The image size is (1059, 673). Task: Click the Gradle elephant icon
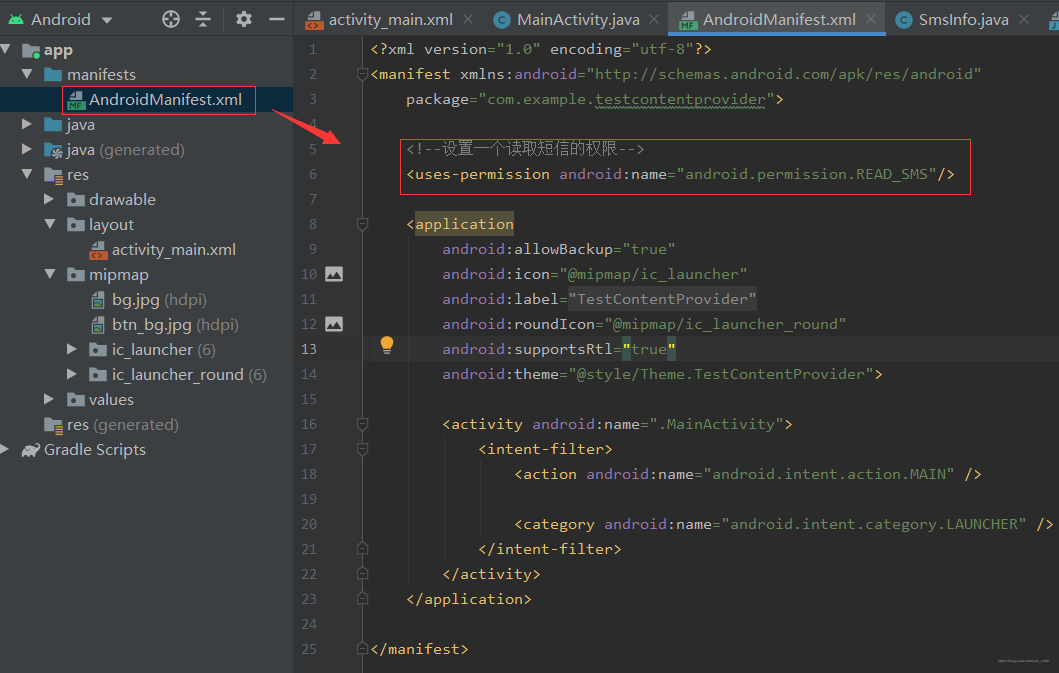(31, 450)
